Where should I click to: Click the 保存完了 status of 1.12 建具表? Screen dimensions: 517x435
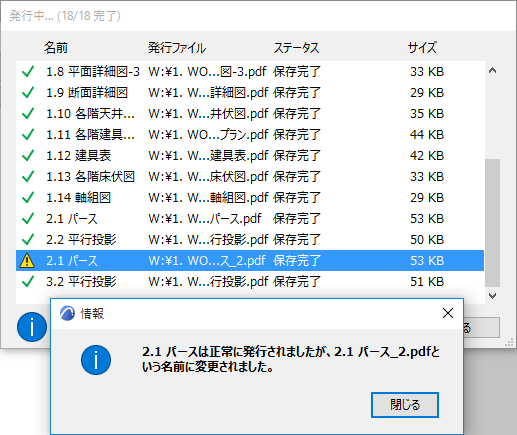point(297,155)
